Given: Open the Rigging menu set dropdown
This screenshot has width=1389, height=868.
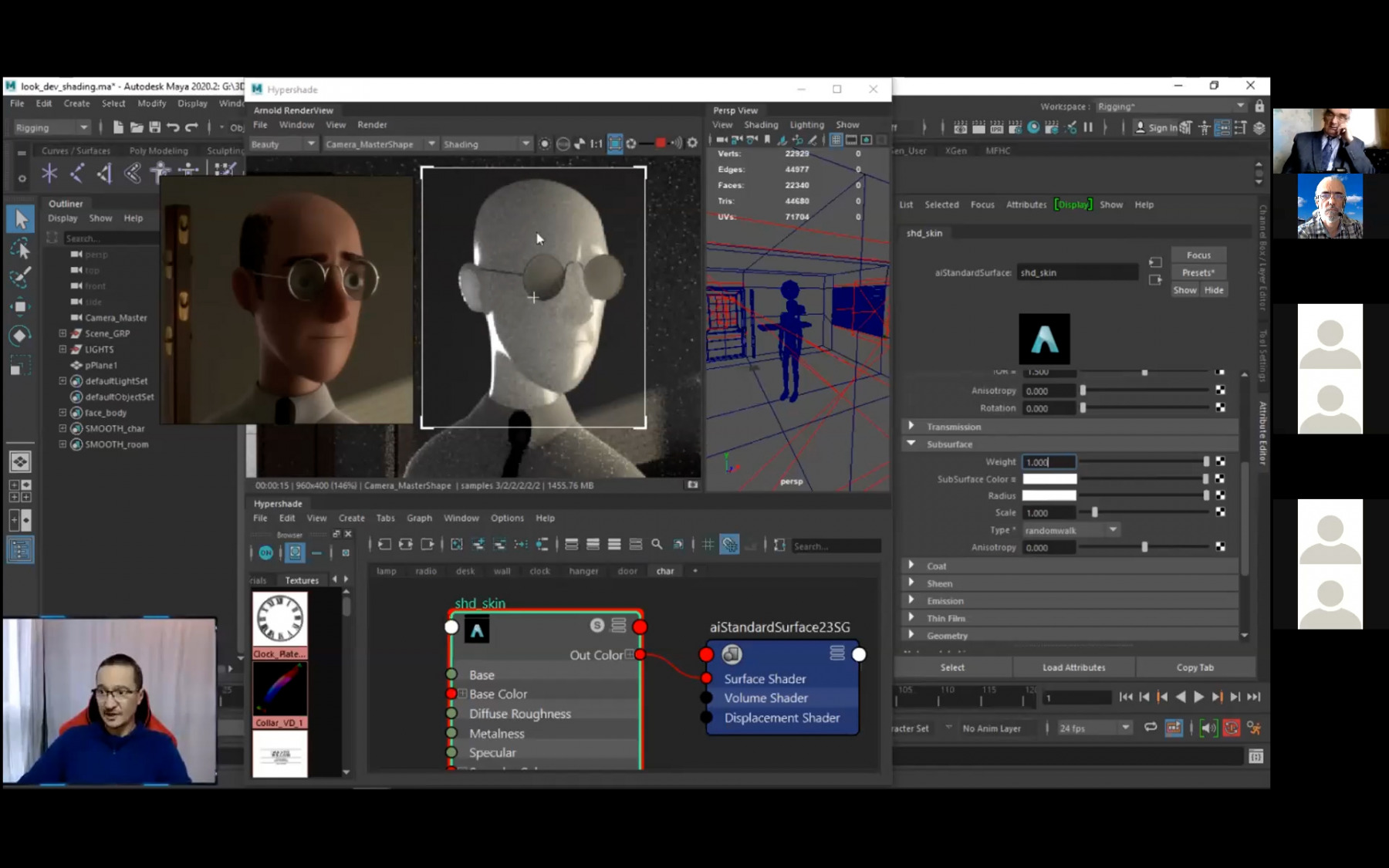Looking at the screenshot, I should click(52, 127).
